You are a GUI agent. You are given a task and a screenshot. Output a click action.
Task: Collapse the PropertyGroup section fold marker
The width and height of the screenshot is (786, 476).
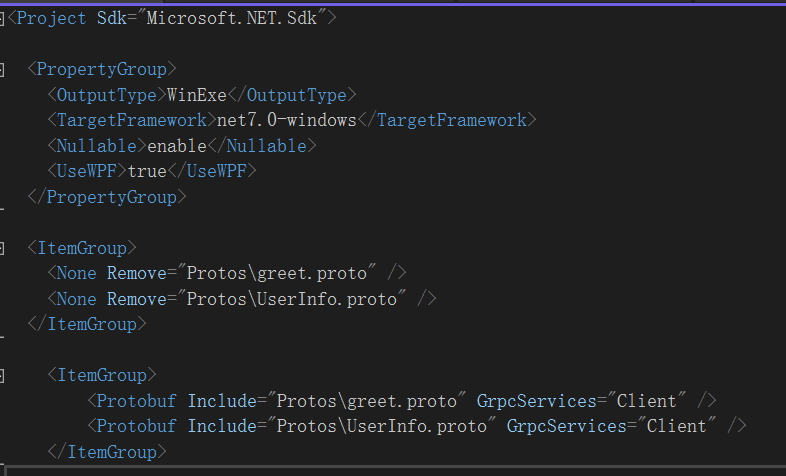click(2, 70)
